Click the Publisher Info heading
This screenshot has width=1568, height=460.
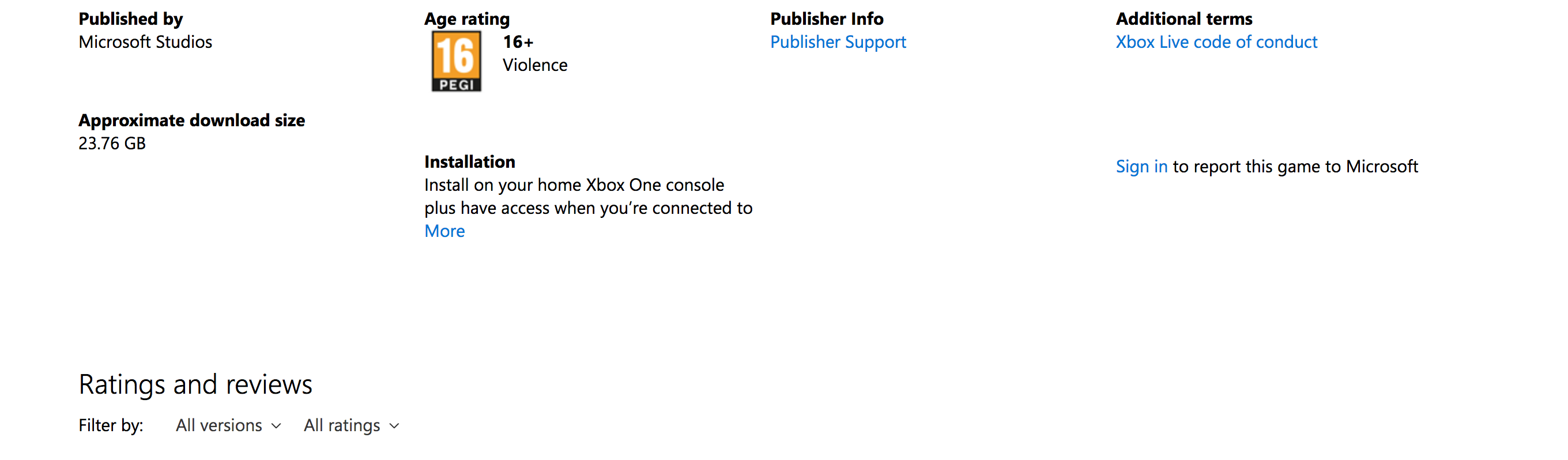[x=826, y=19]
